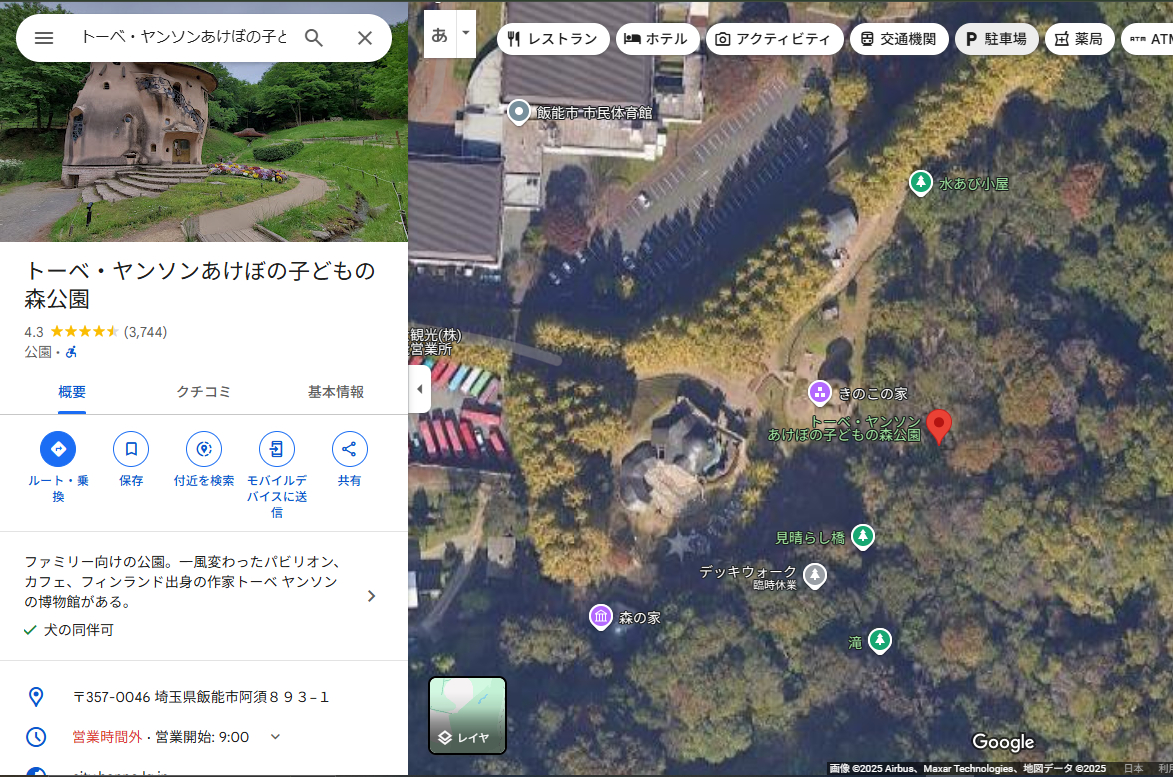Screen dimensions: 1173x777
Task: Click the 公園 category label
Action: (37, 352)
